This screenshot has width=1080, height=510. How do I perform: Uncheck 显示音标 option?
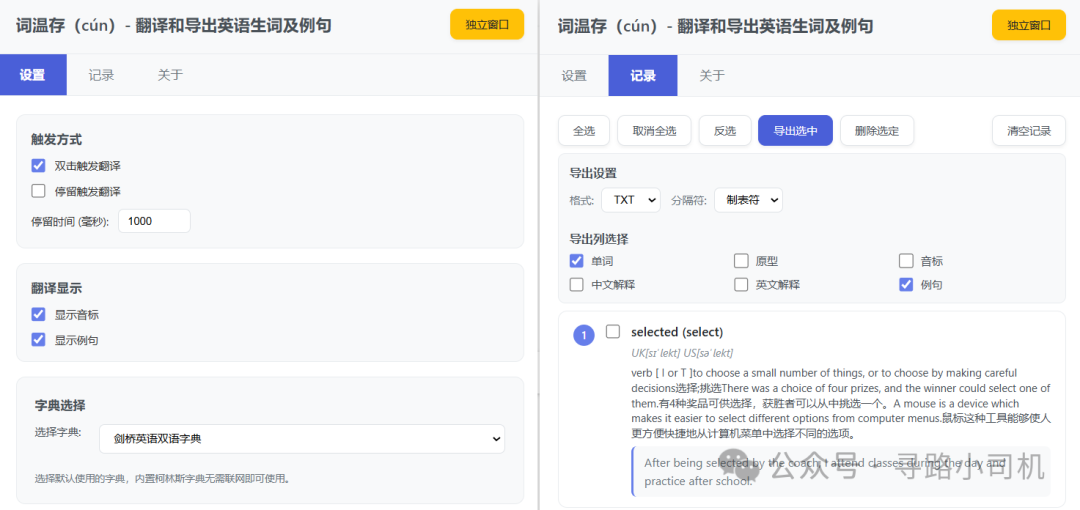[x=39, y=314]
